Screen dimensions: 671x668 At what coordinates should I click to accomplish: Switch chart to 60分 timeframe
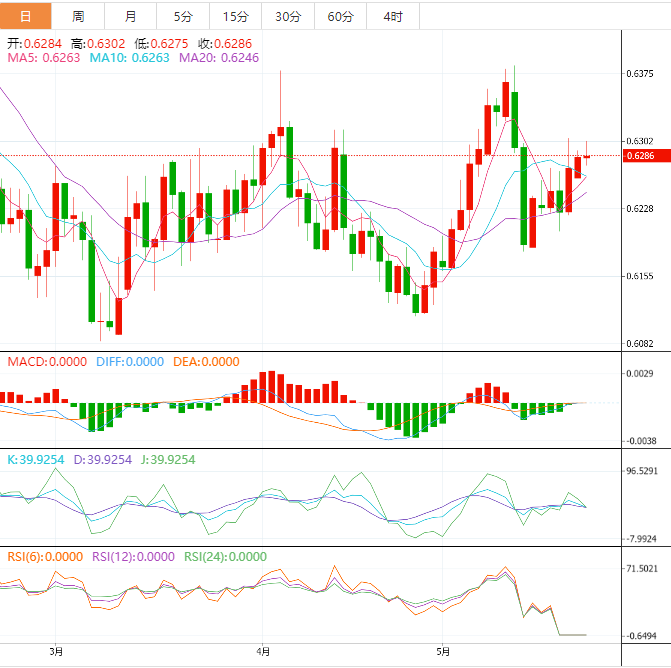click(x=340, y=16)
